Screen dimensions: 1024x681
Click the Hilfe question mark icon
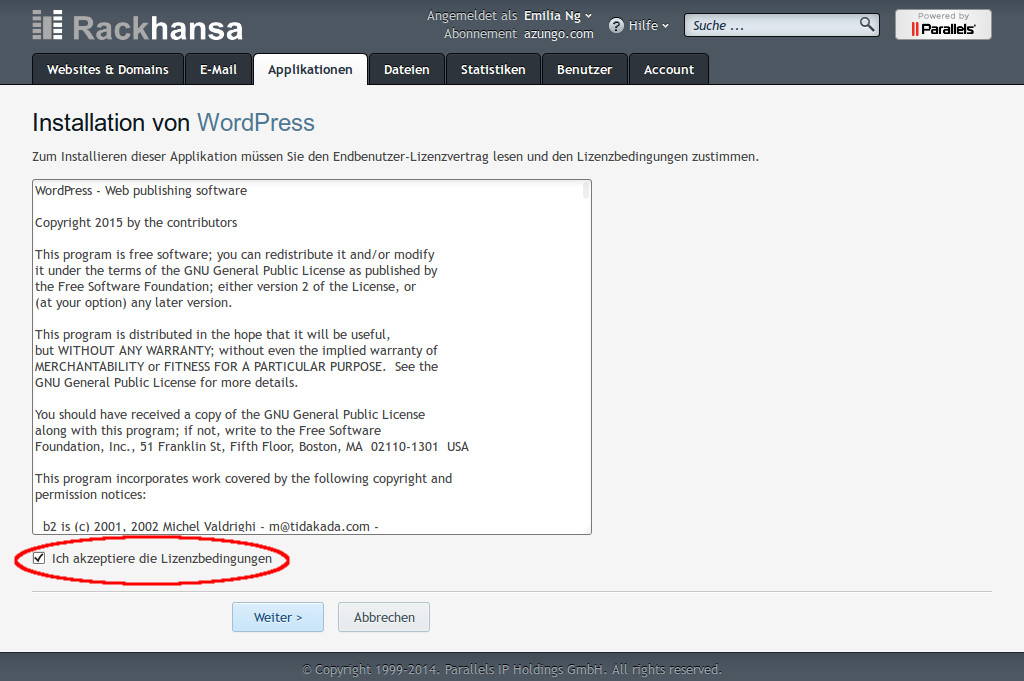(x=616, y=25)
